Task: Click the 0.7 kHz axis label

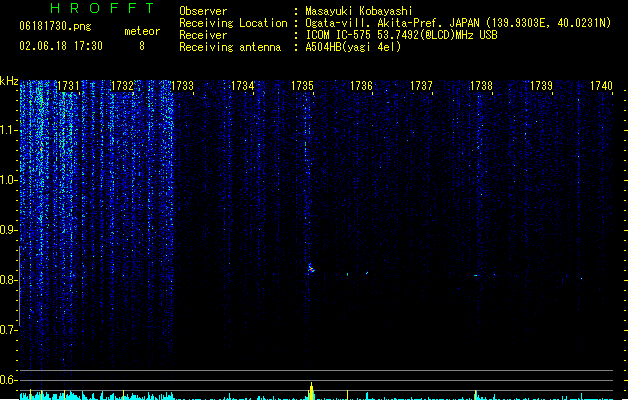Action: coord(8,330)
